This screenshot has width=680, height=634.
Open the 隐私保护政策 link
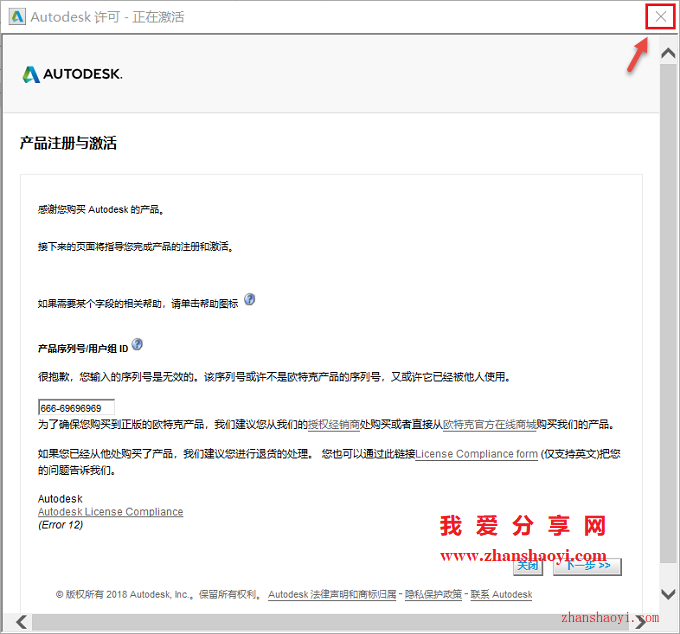(x=433, y=595)
